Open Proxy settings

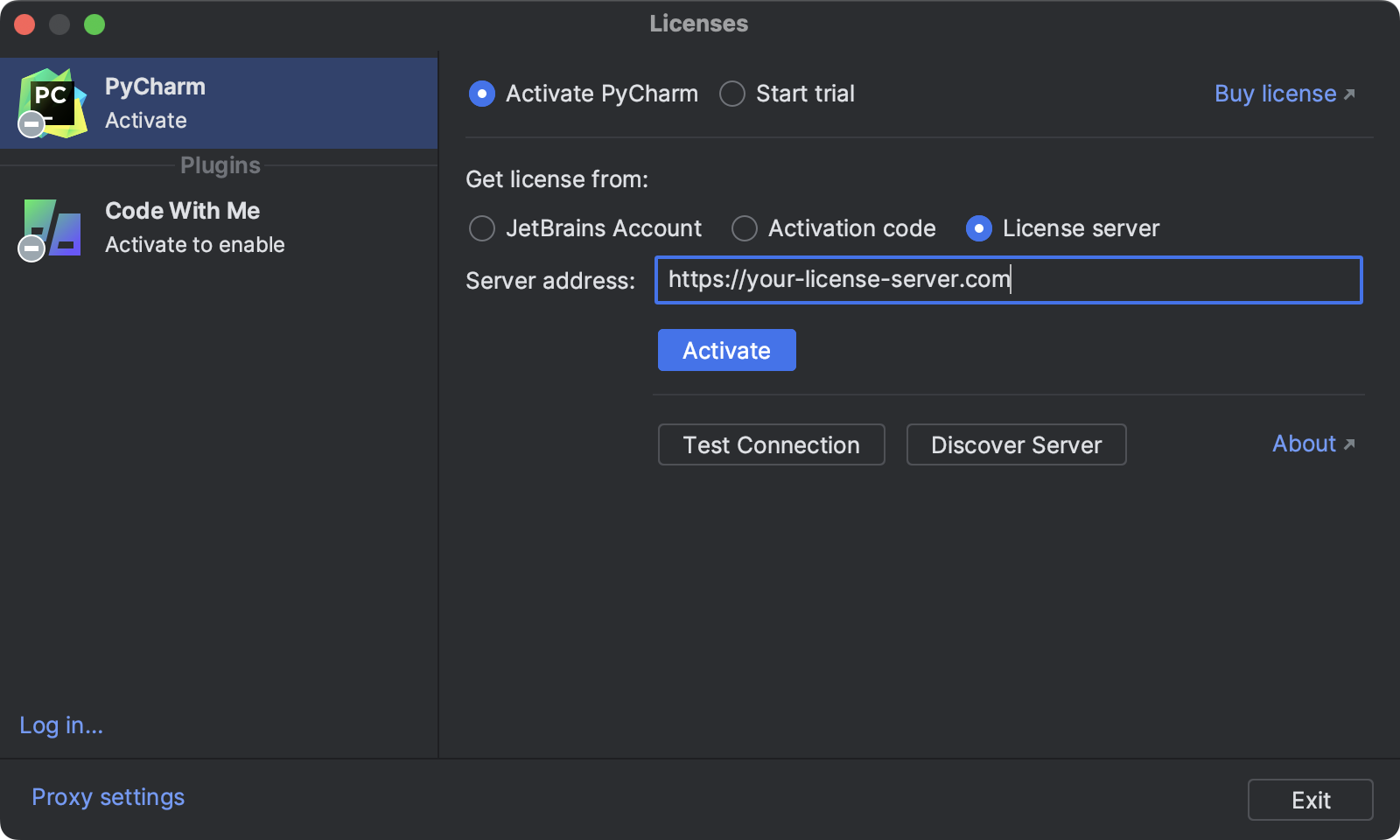point(107,796)
